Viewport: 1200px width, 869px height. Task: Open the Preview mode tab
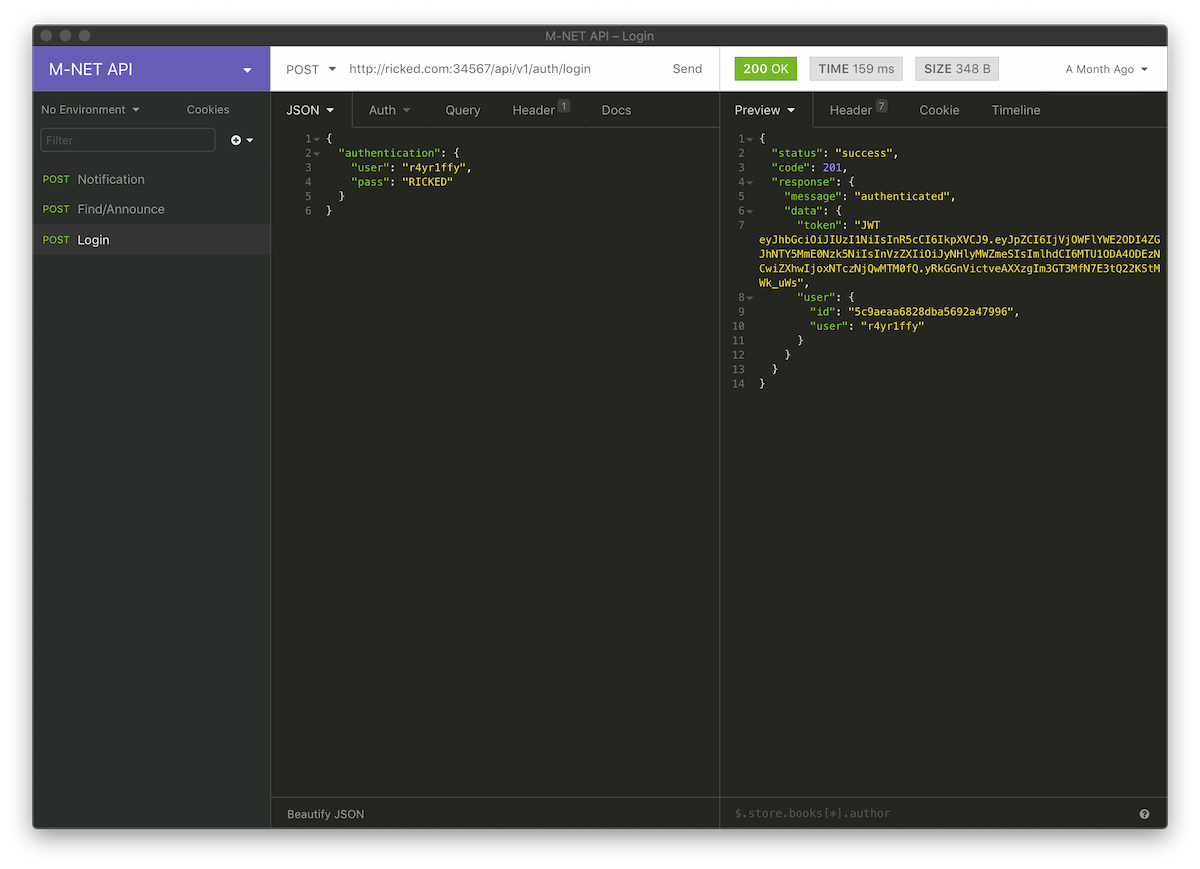(765, 110)
